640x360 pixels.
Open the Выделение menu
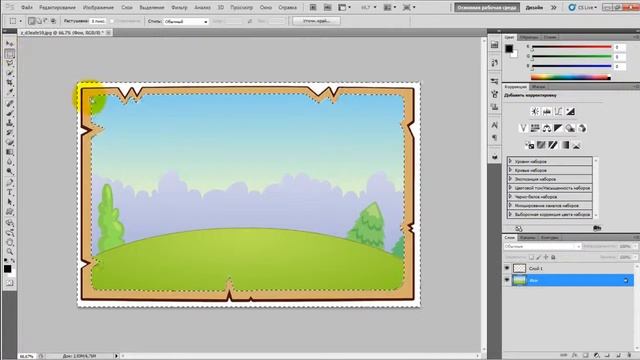(151, 7)
